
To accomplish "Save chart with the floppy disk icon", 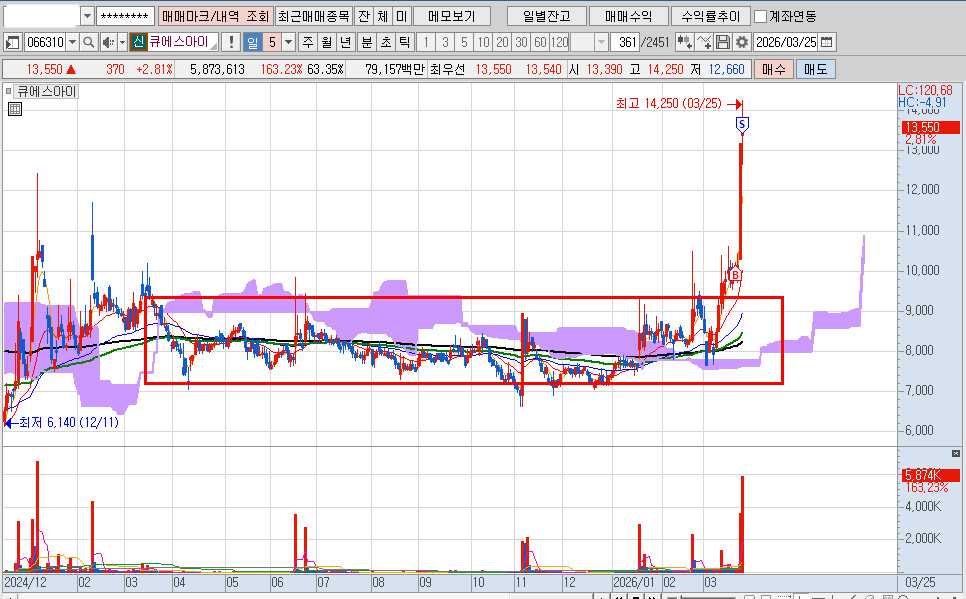I will tap(723, 42).
